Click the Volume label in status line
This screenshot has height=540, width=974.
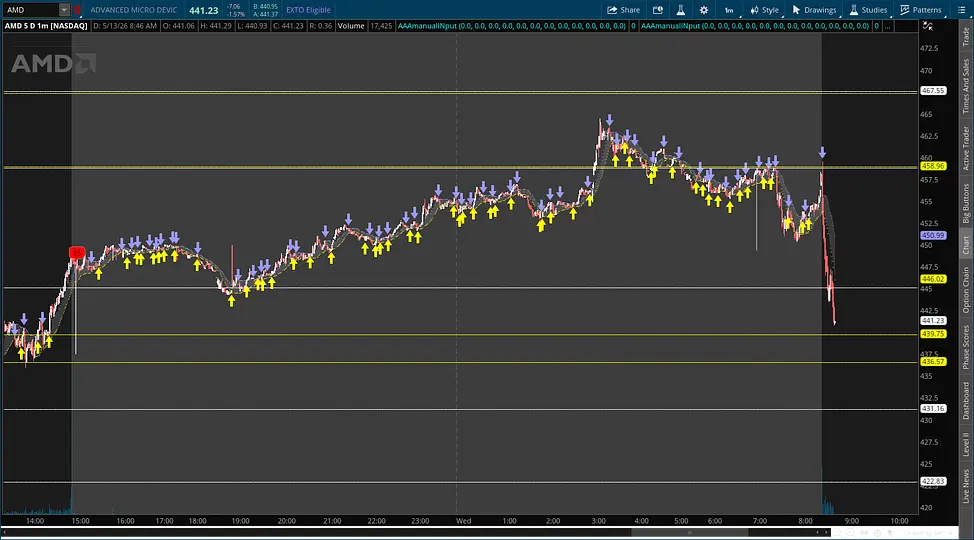(x=351, y=26)
